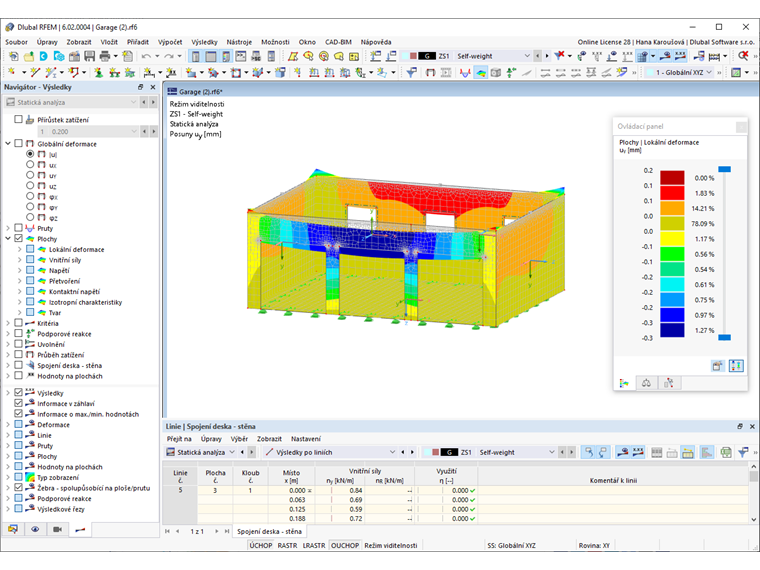
Task: Select the ux deformation radio button
Action: tap(30, 164)
